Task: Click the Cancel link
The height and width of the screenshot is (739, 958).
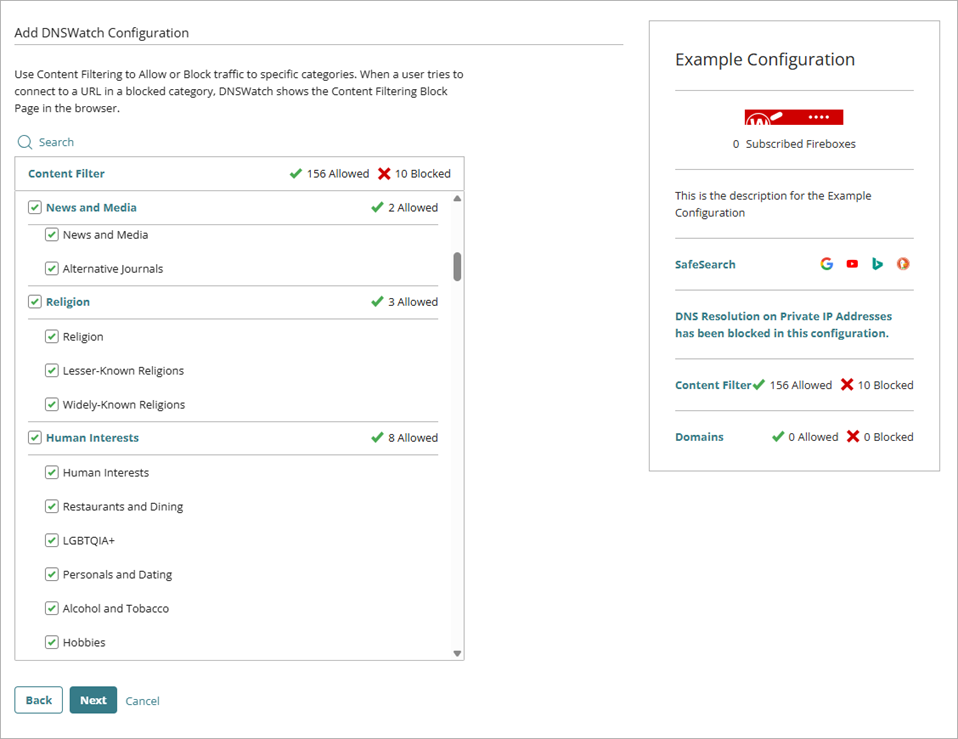Action: pos(142,701)
